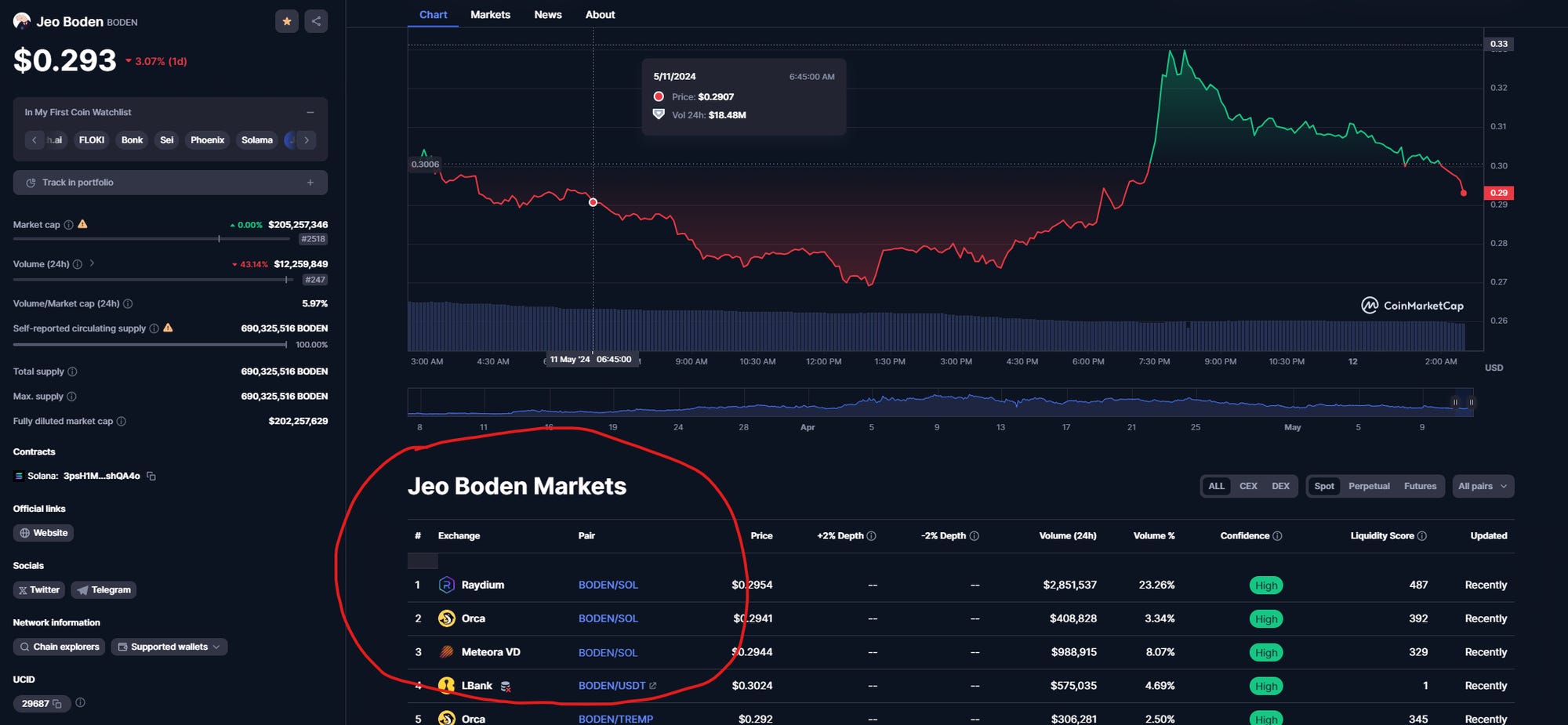Star Jeo Boden as favorite
Screen dimensions: 1568x725
click(x=287, y=21)
